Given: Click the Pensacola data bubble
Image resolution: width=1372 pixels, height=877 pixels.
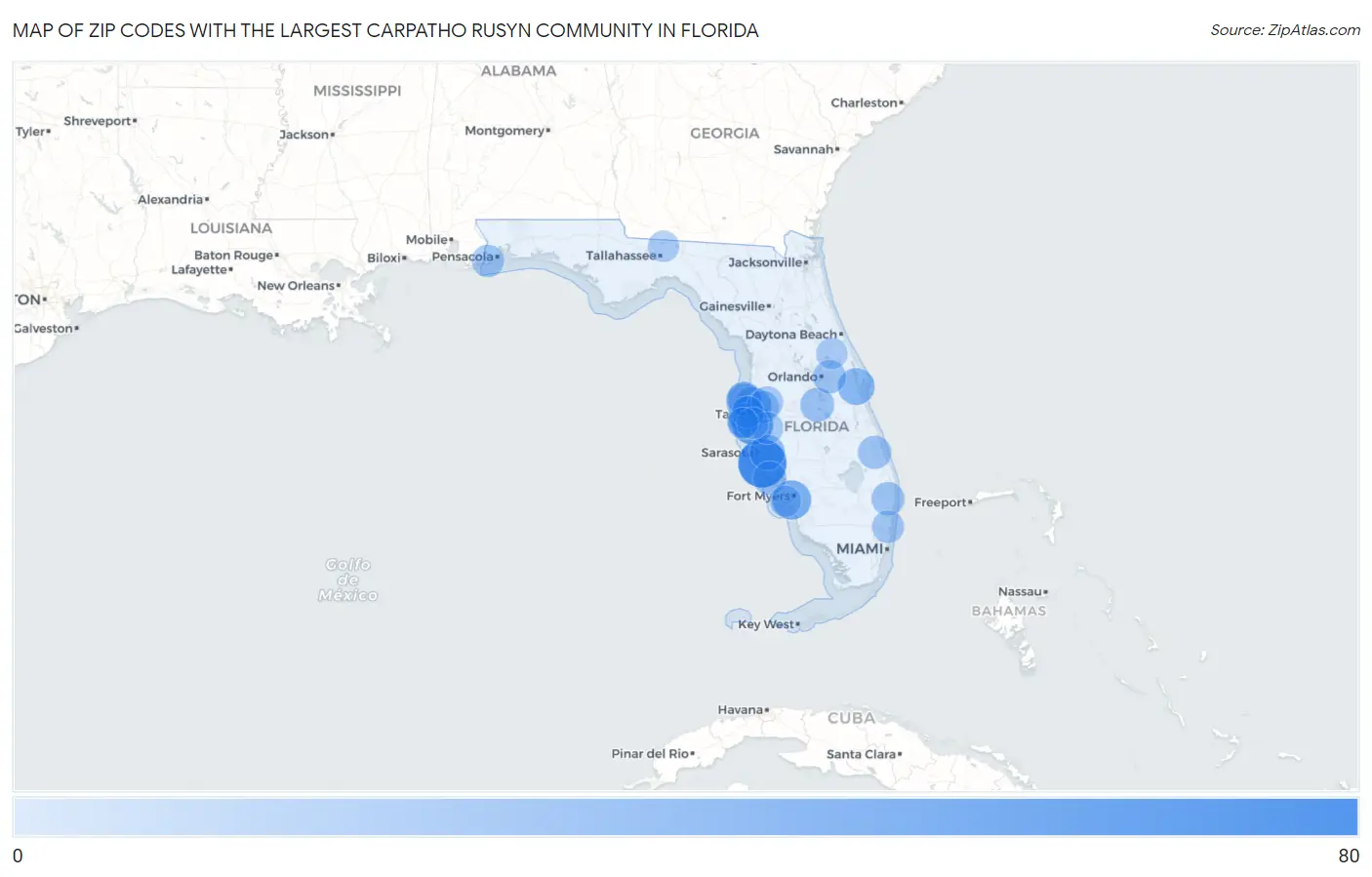Looking at the screenshot, I should pos(488,260).
